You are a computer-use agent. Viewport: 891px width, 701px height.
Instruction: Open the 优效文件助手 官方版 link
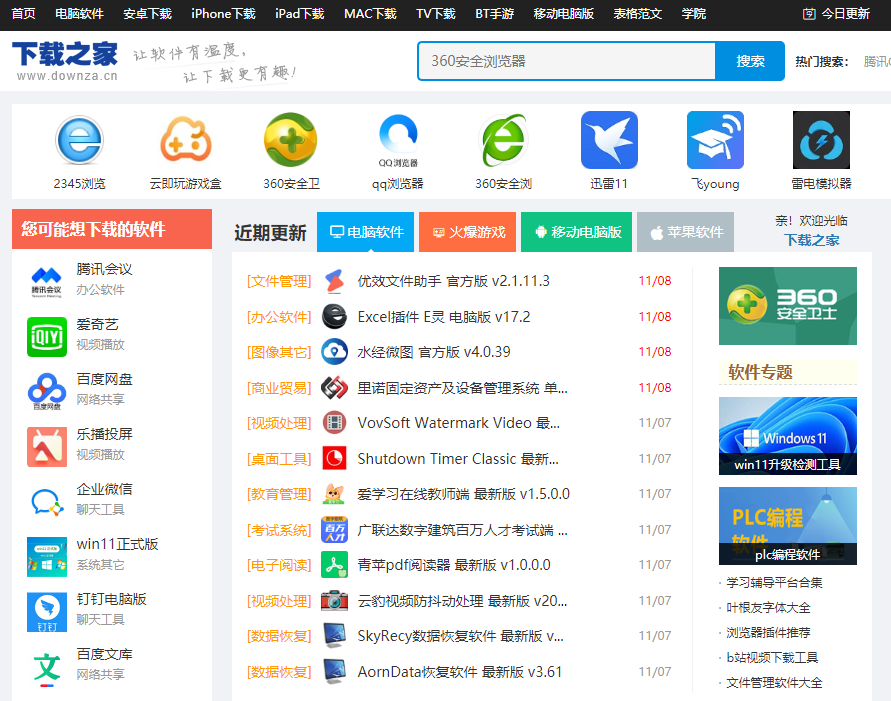click(453, 281)
